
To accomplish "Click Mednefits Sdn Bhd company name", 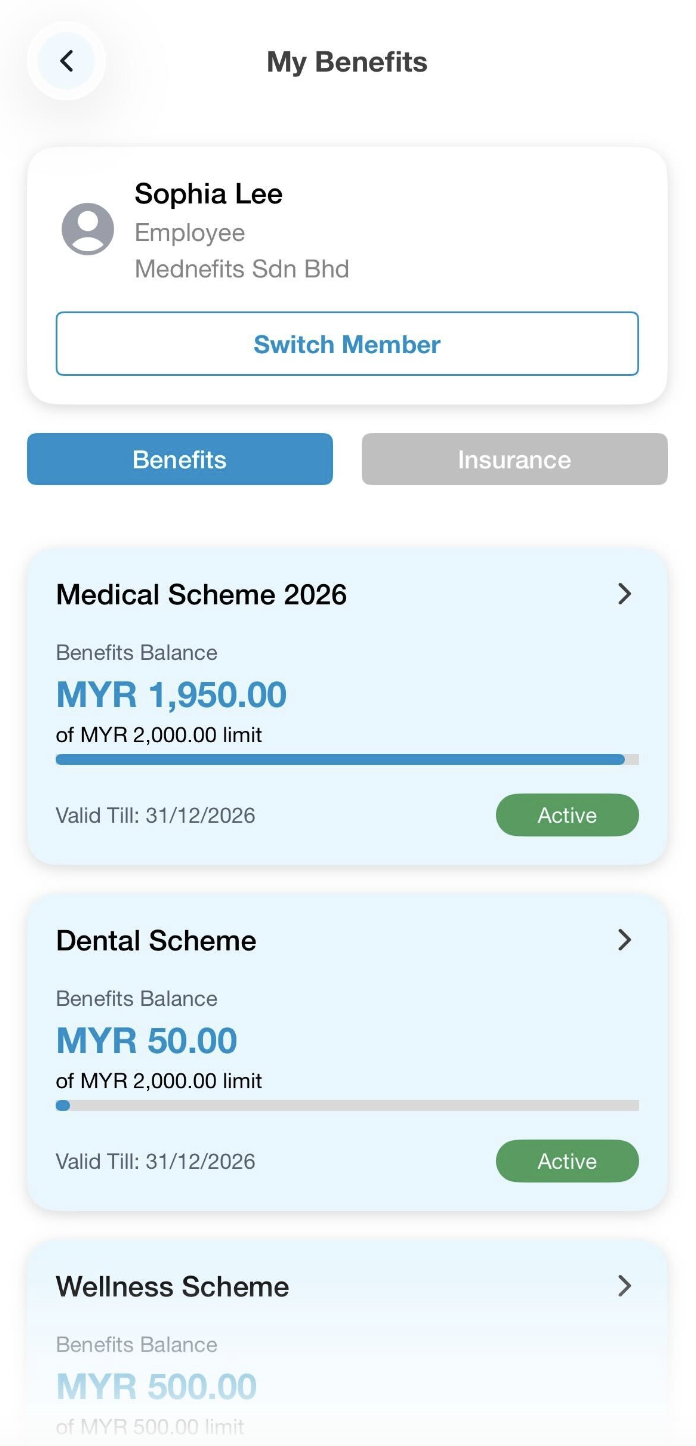I will [242, 269].
